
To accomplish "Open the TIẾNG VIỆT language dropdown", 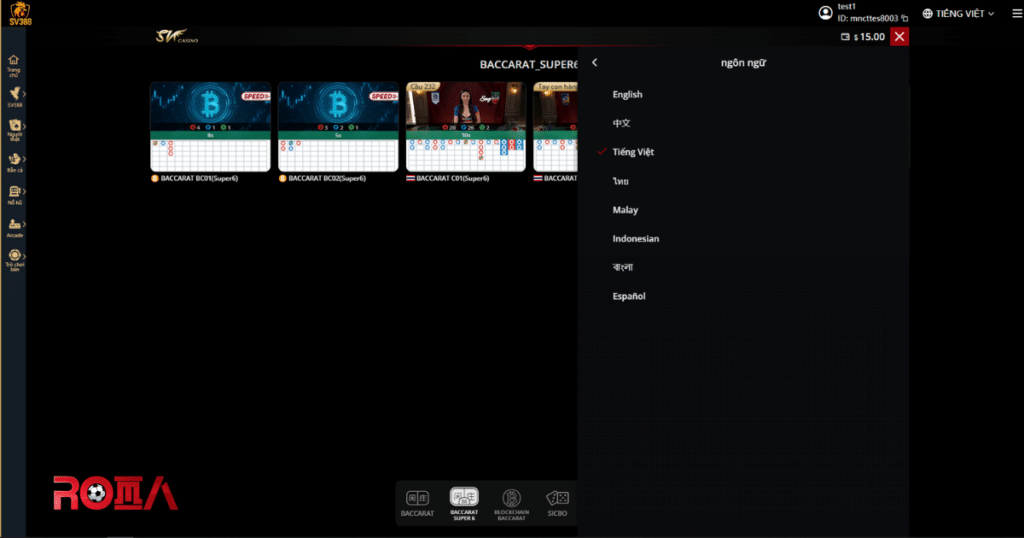I will (x=958, y=13).
